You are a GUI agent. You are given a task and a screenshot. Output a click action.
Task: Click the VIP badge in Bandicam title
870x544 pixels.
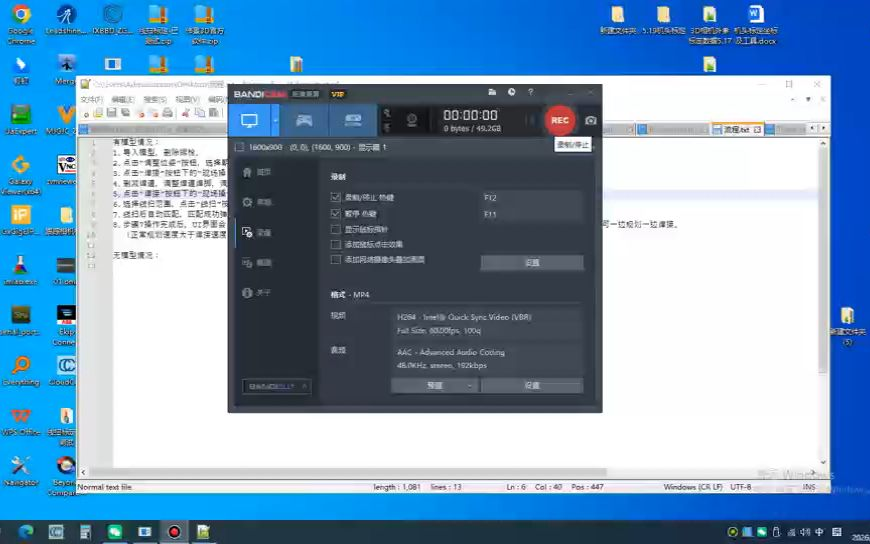(337, 94)
